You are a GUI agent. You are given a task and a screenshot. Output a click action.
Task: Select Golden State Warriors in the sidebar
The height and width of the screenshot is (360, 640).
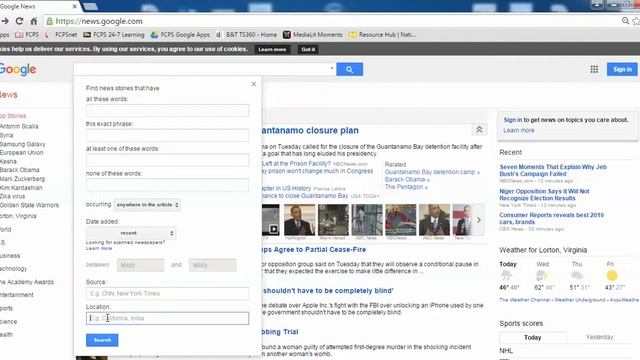tap(29, 205)
